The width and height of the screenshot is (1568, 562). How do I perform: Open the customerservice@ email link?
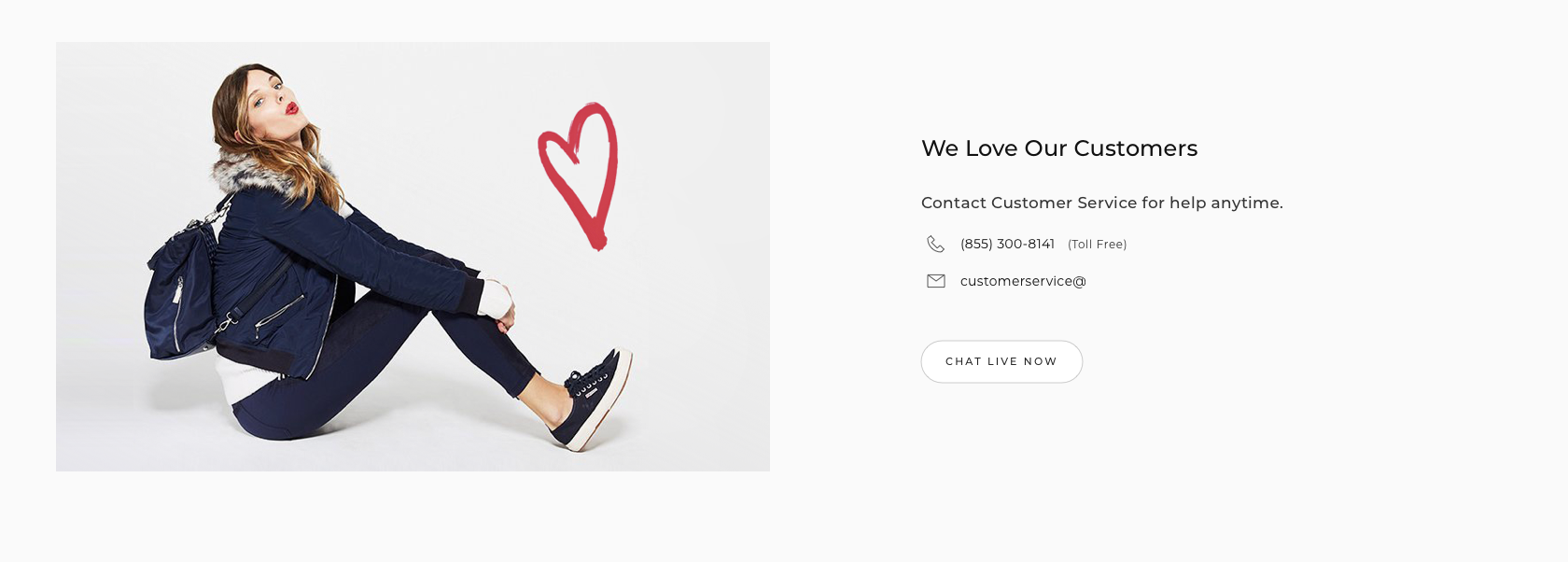coord(1023,281)
